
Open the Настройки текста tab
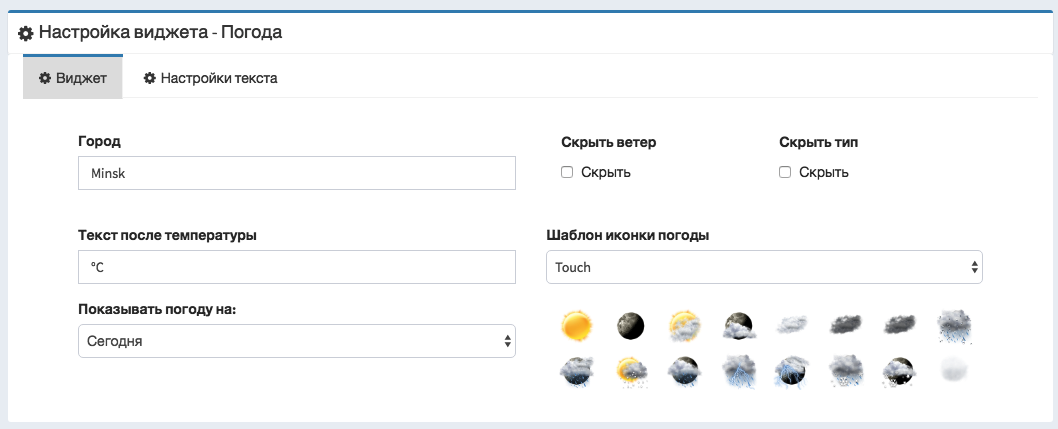pyautogui.click(x=211, y=78)
